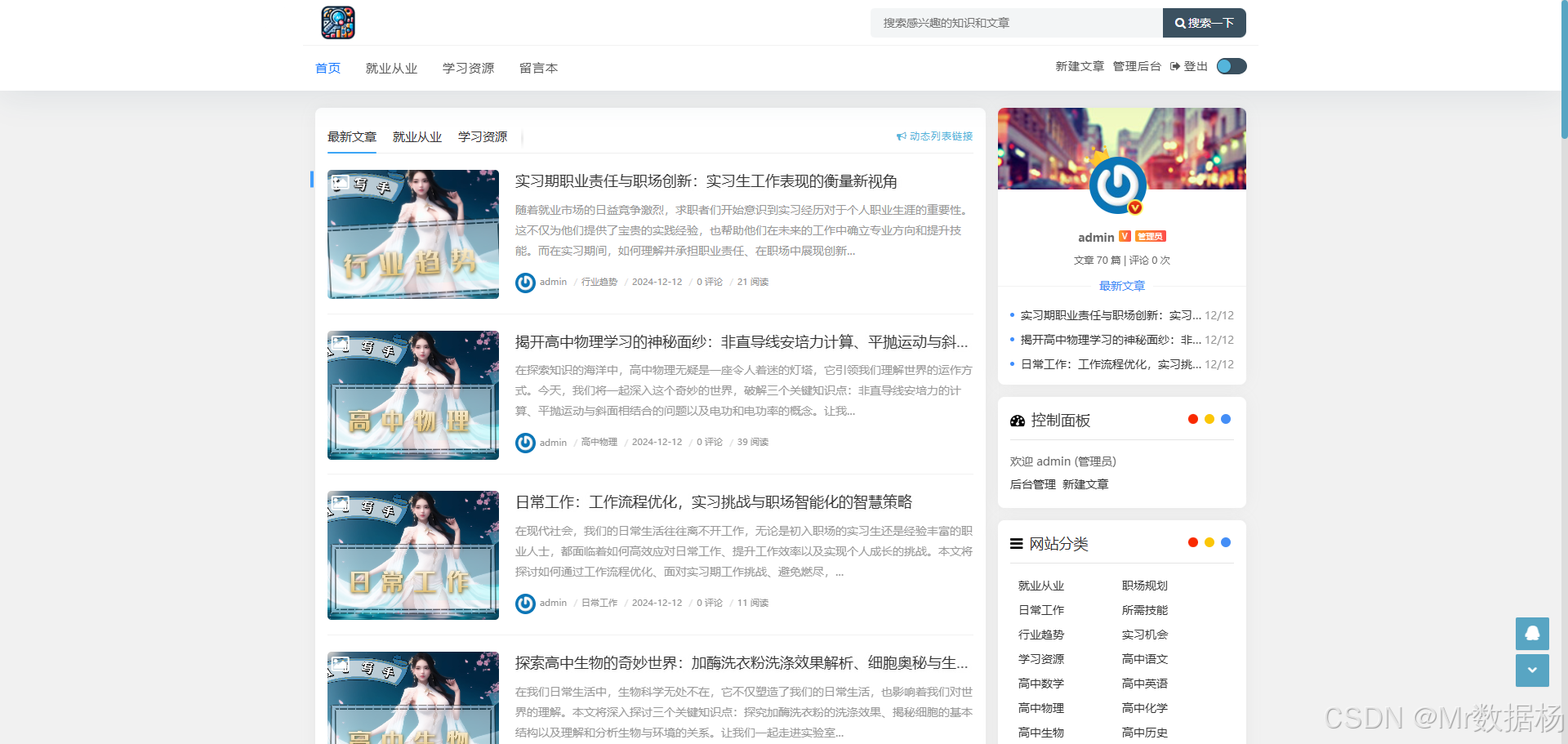The height and width of the screenshot is (744, 1568).
Task: Open 后台管理 in control panel
Action: coord(1033,484)
